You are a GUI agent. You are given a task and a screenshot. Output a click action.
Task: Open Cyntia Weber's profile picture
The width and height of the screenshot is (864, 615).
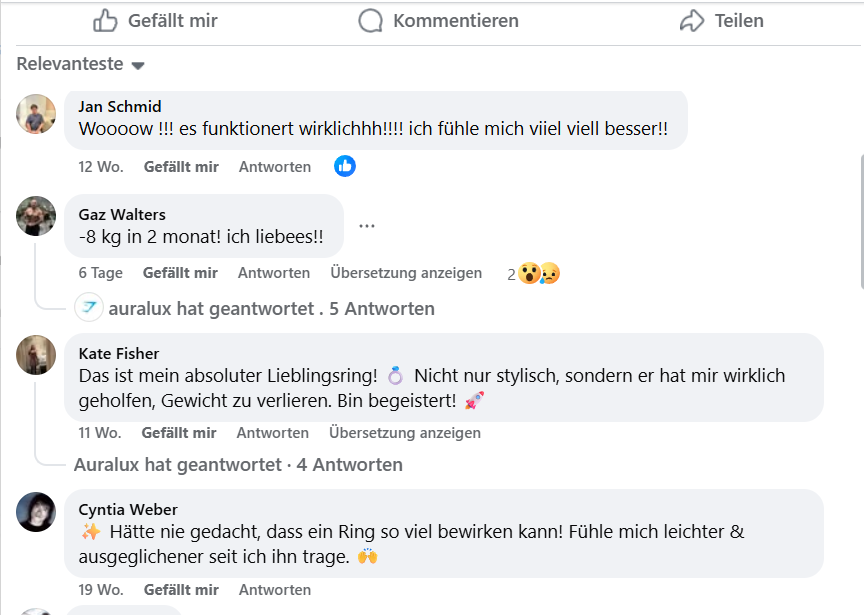pos(36,512)
